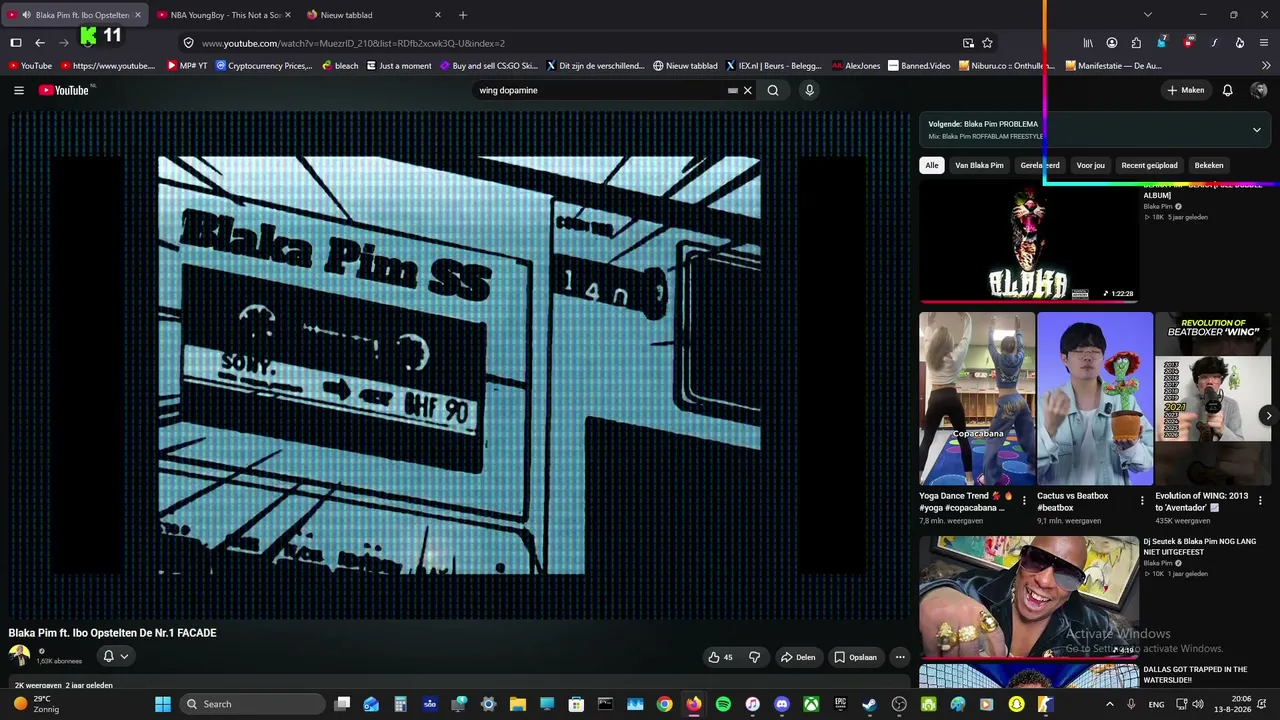Image resolution: width=1280 pixels, height=720 pixels.
Task: Open more options for Yoga Dance Trend short
Action: 1023,500
